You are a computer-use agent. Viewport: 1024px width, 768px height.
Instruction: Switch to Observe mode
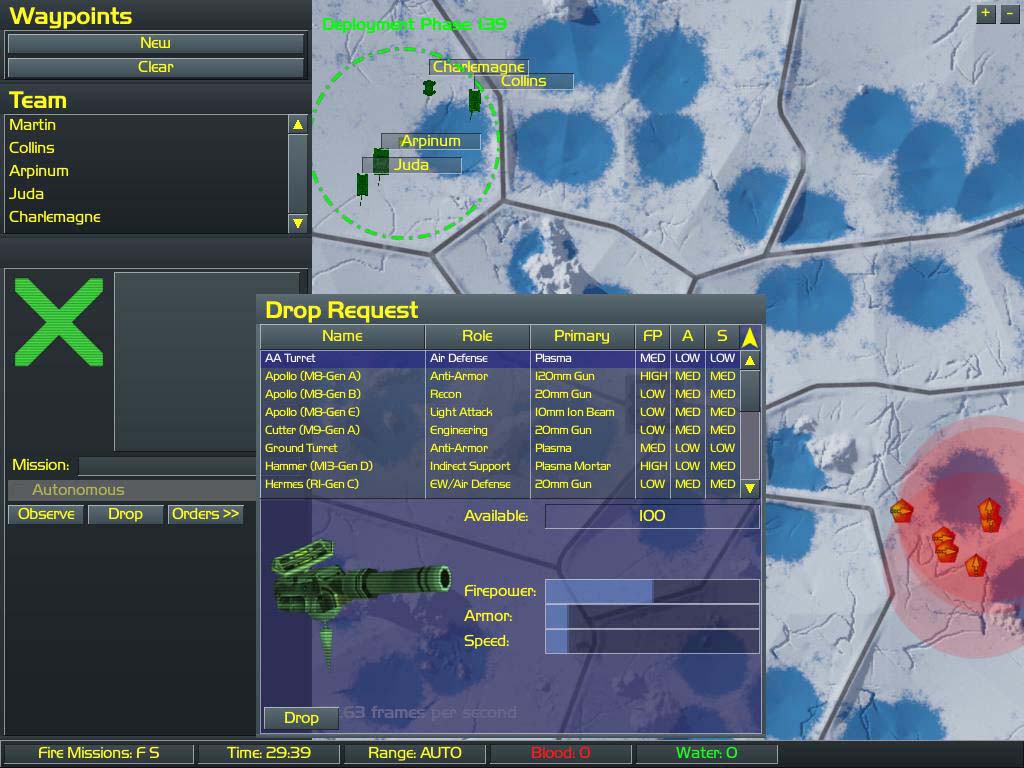pos(44,513)
